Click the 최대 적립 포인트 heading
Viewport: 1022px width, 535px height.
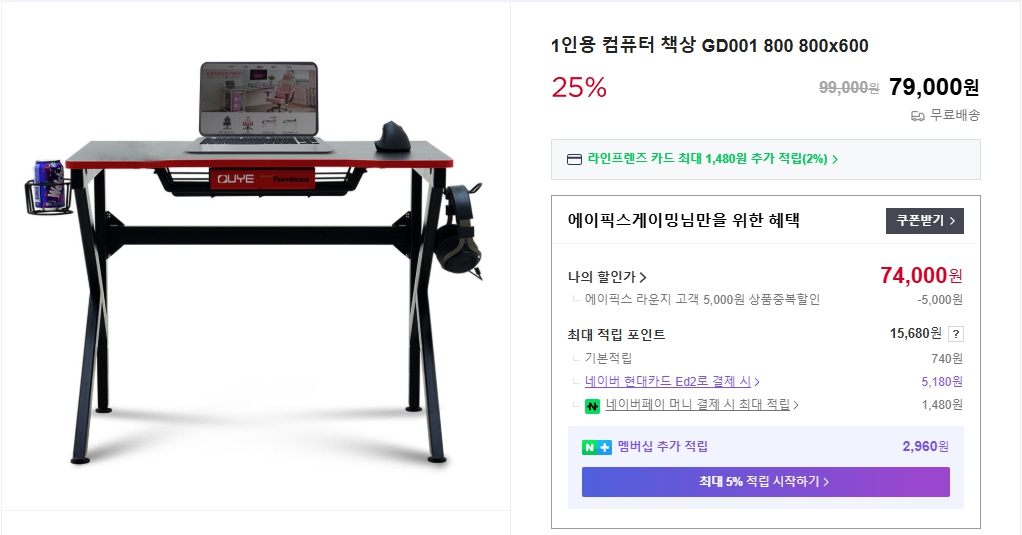[x=616, y=334]
